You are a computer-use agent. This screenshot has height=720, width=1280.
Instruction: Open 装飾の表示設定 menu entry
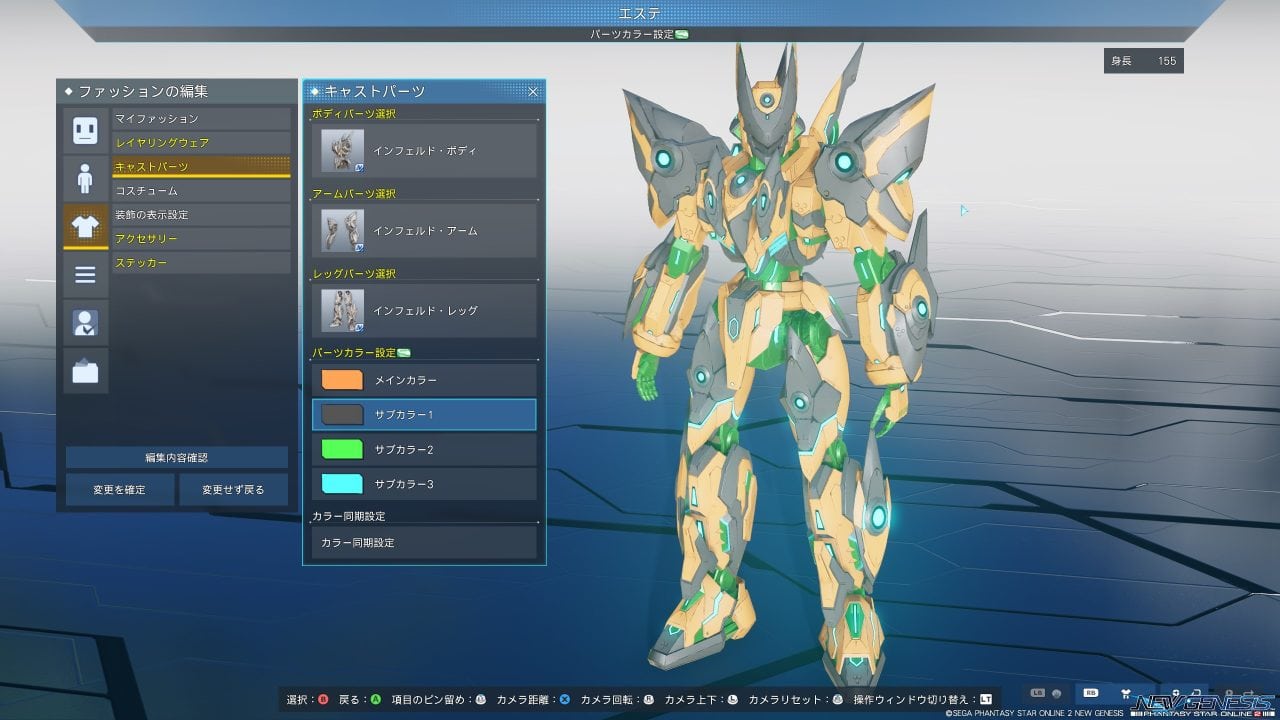pos(201,215)
